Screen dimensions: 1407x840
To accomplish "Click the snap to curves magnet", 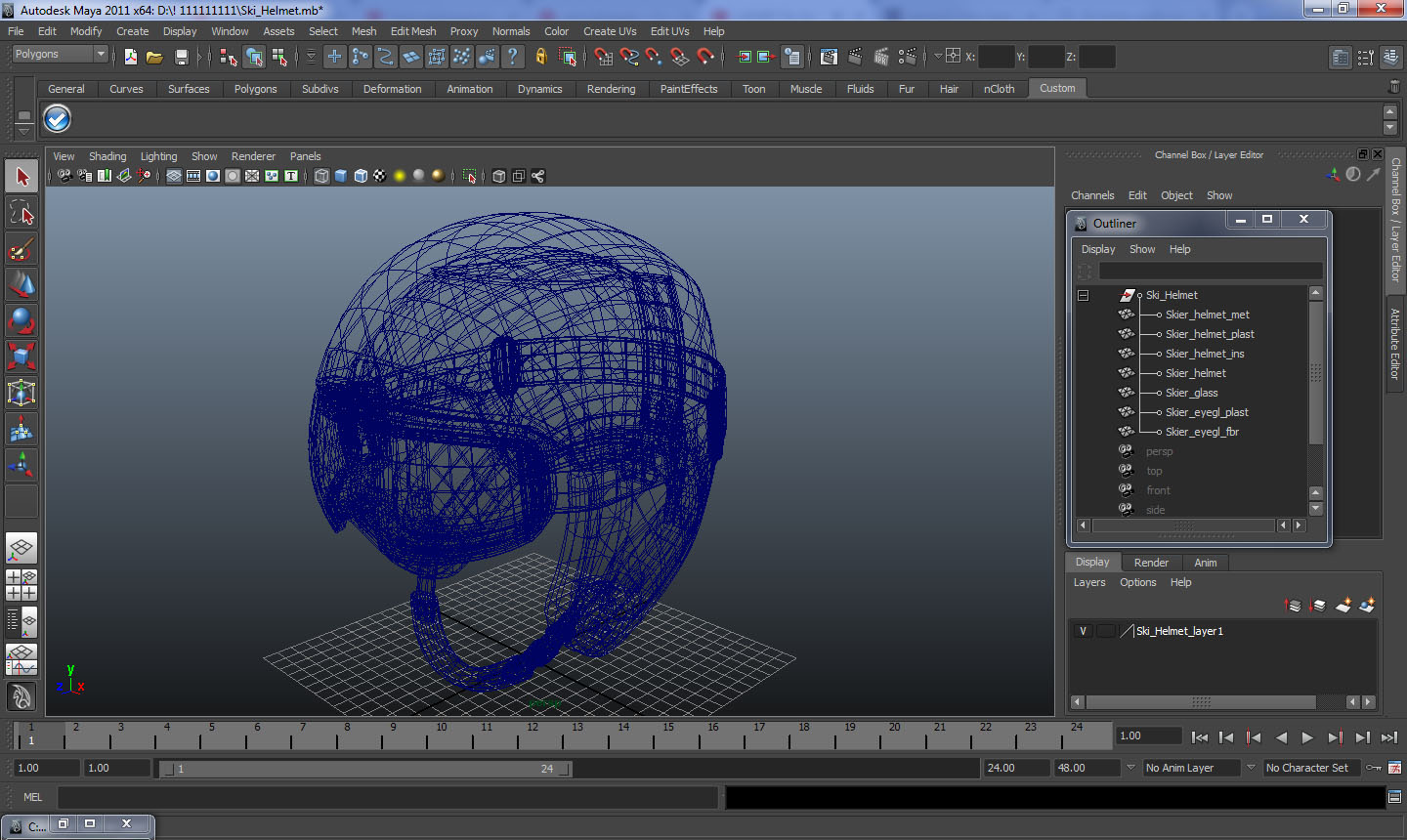I will coord(629,57).
